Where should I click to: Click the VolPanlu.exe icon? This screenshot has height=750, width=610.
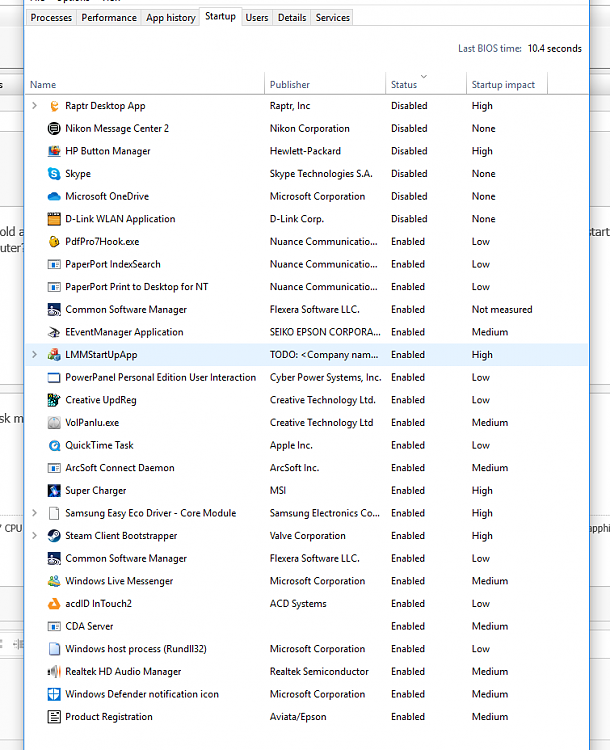(54, 423)
